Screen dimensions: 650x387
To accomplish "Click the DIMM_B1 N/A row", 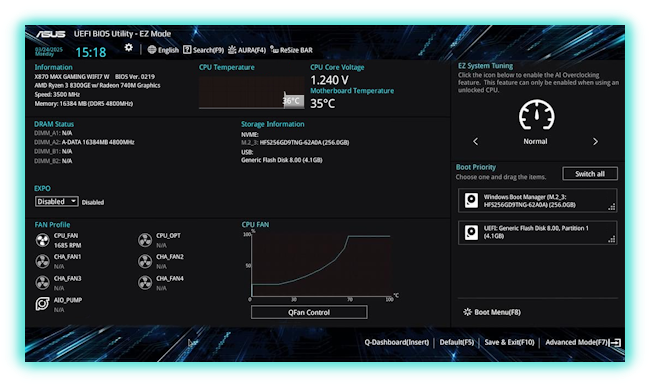I will [53, 151].
